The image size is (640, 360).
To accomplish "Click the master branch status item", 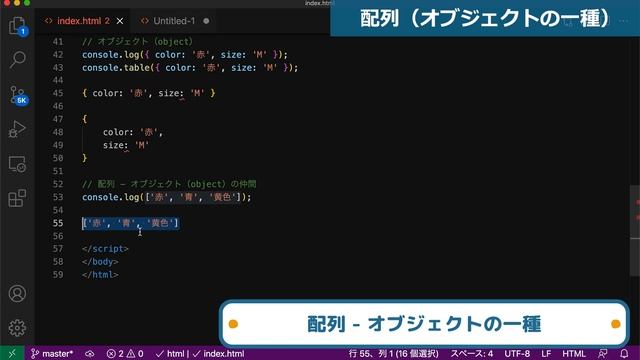I will pyautogui.click(x=52, y=353).
